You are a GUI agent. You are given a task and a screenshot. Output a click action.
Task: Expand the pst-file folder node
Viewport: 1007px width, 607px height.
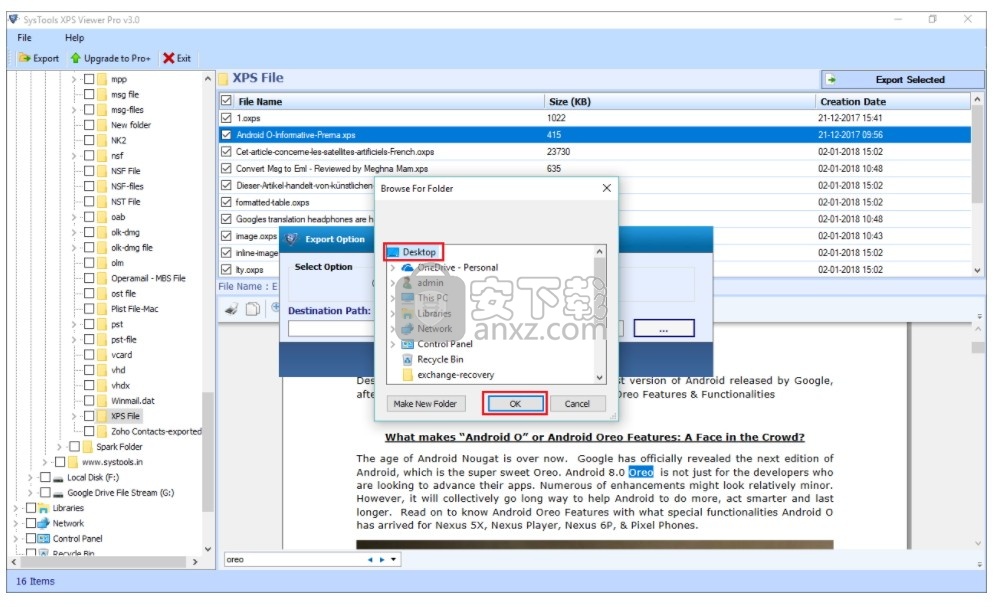[x=74, y=340]
